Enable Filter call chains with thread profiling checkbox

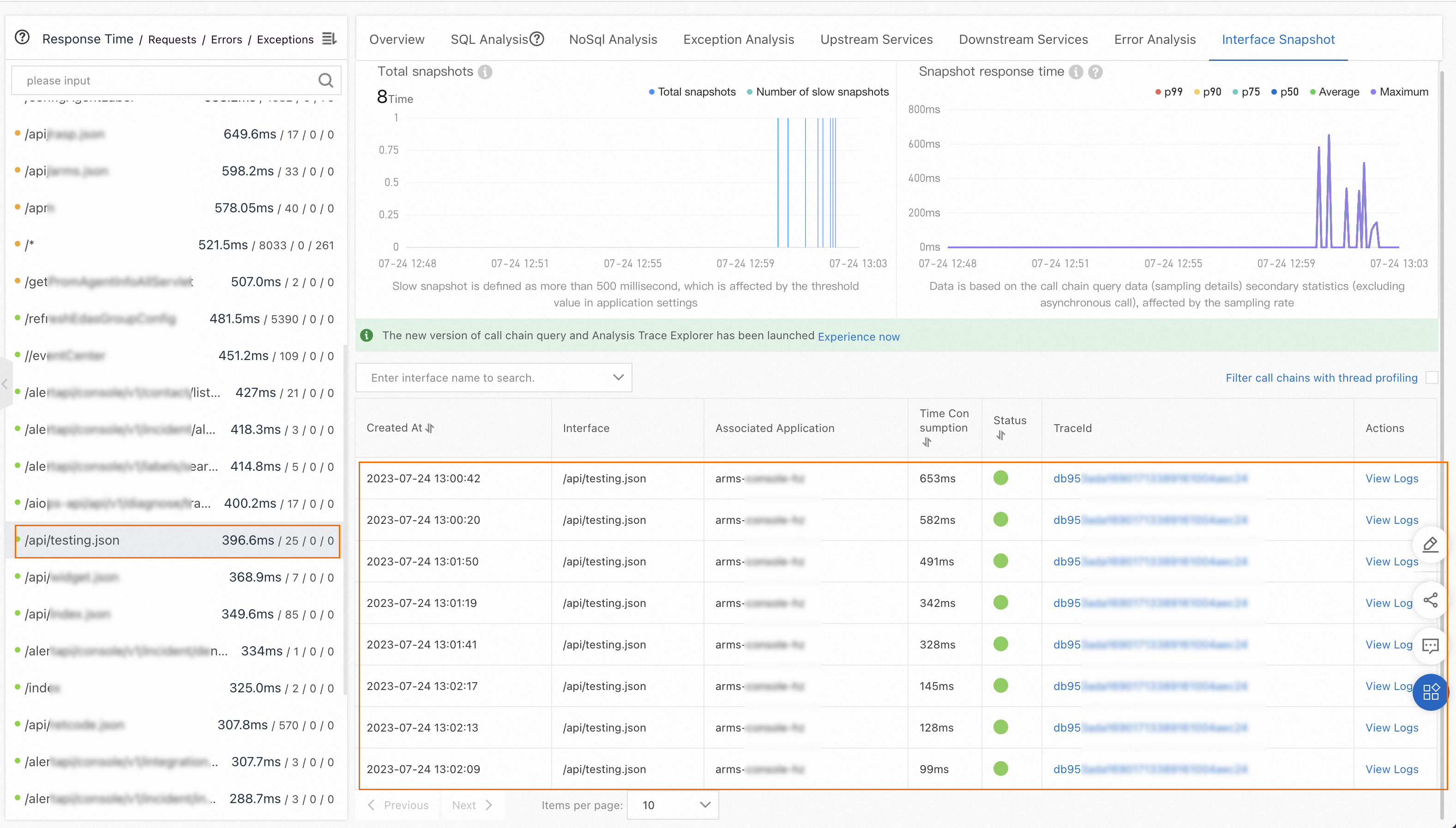point(1432,378)
